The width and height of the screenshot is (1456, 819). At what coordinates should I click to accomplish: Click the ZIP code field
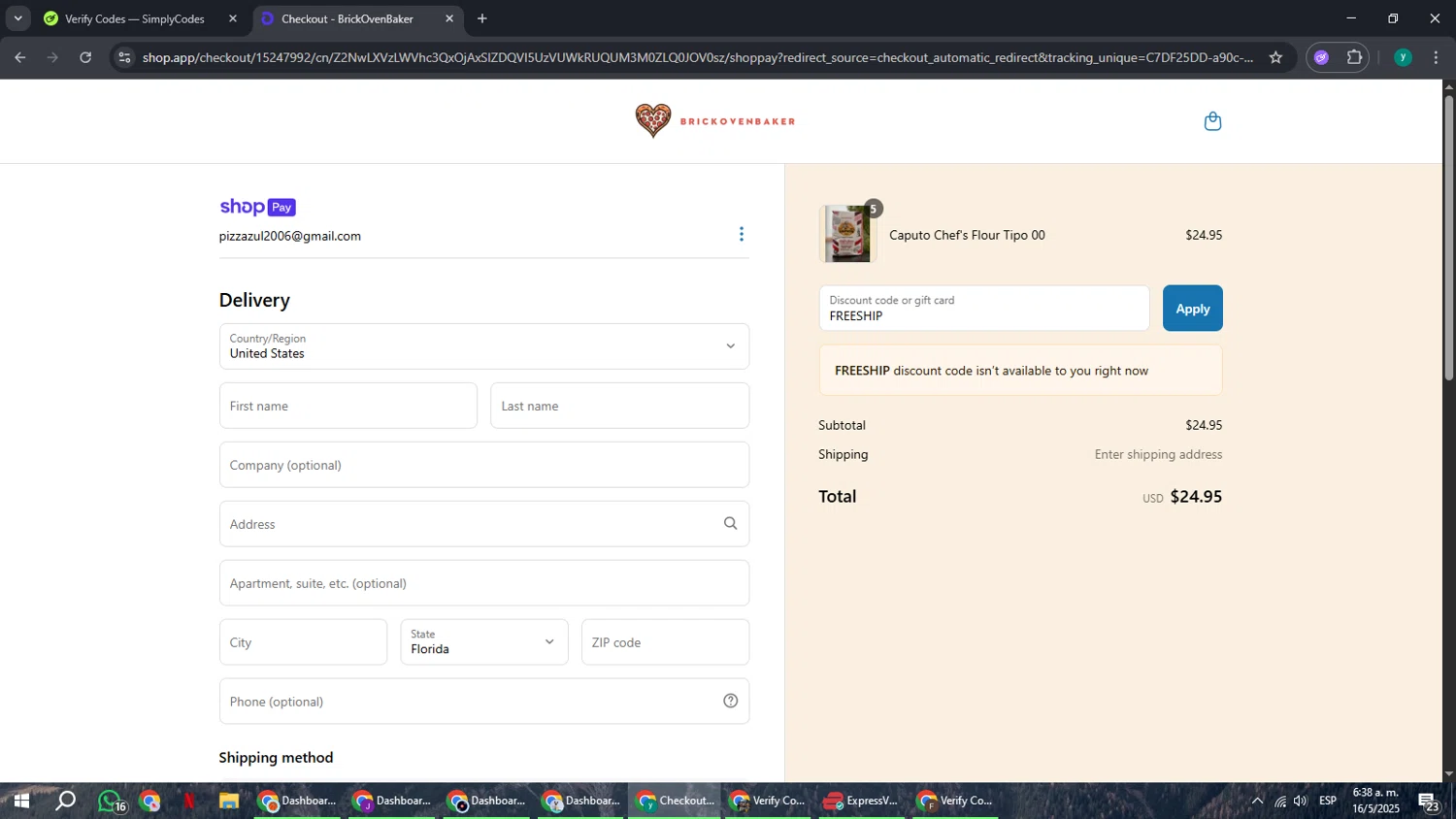point(666,642)
